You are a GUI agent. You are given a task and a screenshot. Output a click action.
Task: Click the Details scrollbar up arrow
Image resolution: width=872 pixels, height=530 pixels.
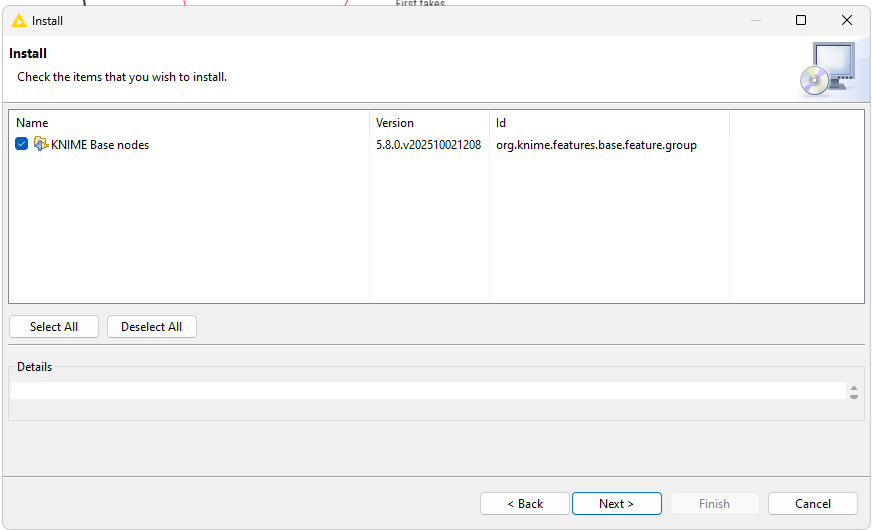854,387
